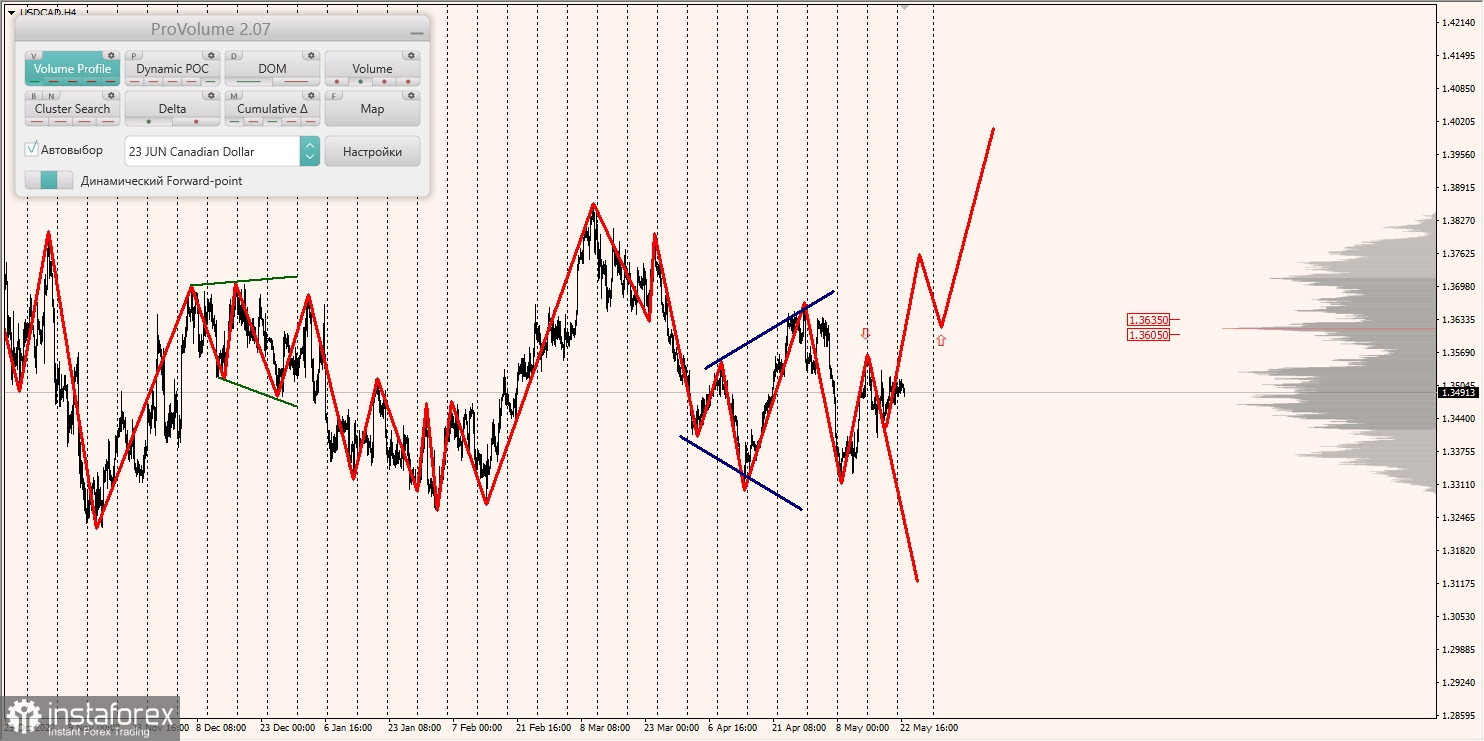This screenshot has width=1484, height=741.
Task: Open Cluster Search gear settings
Action: (111, 96)
